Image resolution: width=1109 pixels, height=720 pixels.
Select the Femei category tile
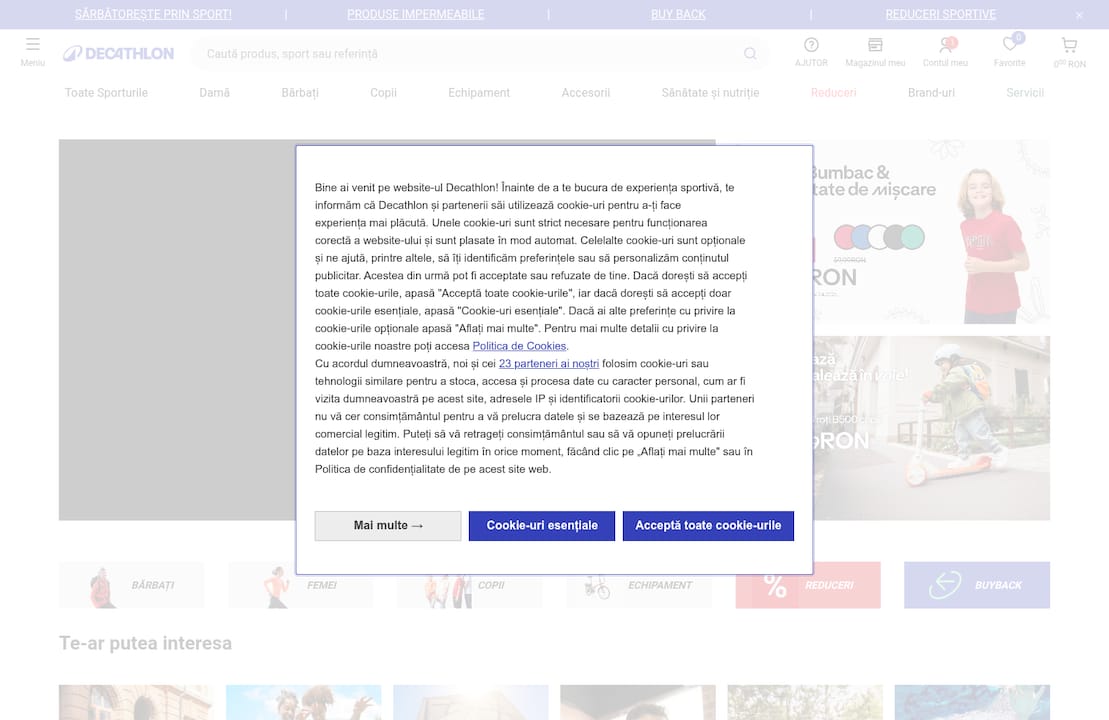tap(300, 585)
